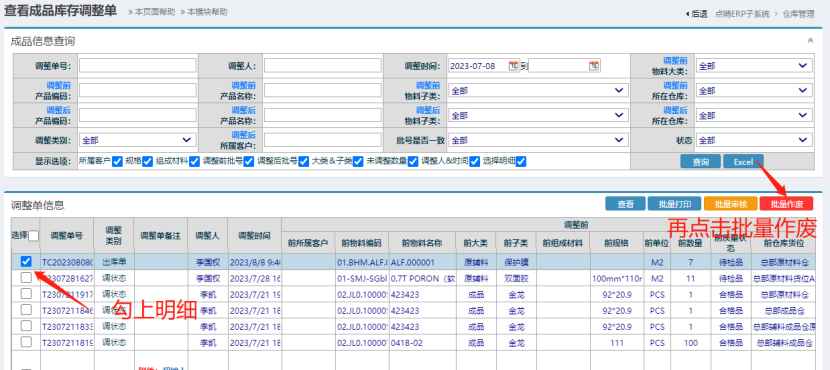Click the 查询 search button
Viewport: 830px width, 370px height.
click(x=701, y=162)
